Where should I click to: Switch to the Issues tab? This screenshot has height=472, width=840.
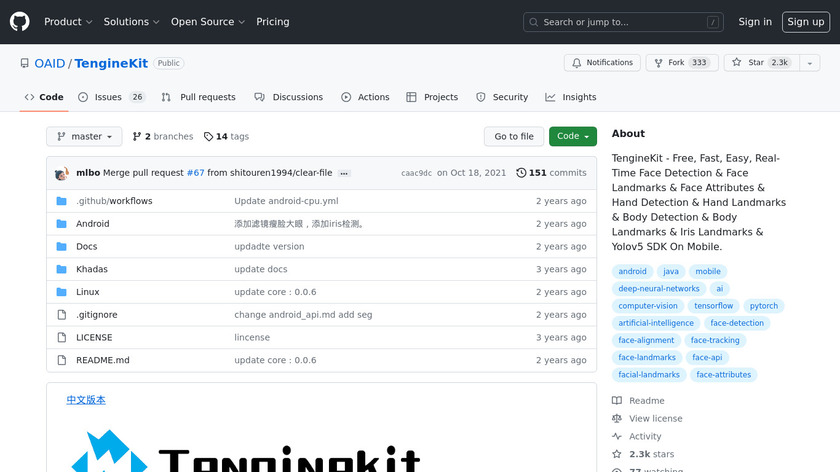[111, 97]
